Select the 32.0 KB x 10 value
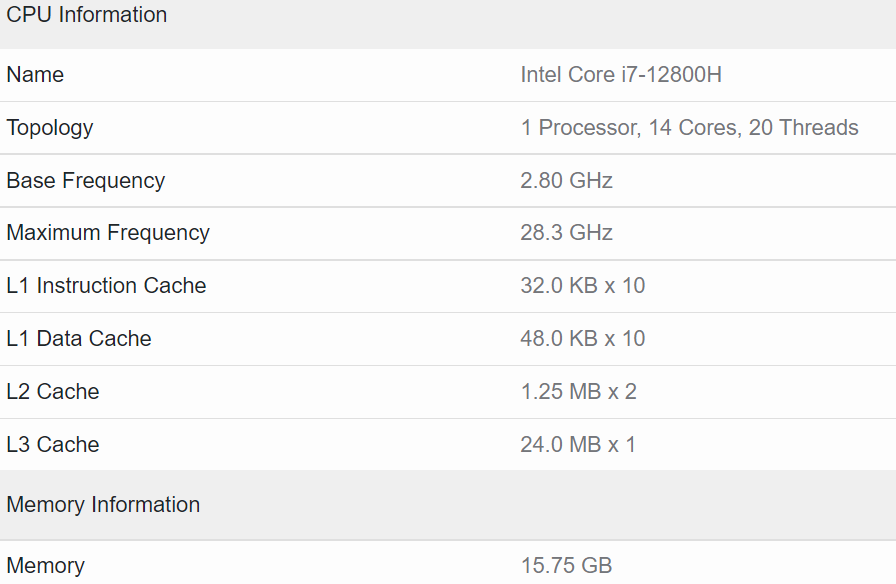 583,286
